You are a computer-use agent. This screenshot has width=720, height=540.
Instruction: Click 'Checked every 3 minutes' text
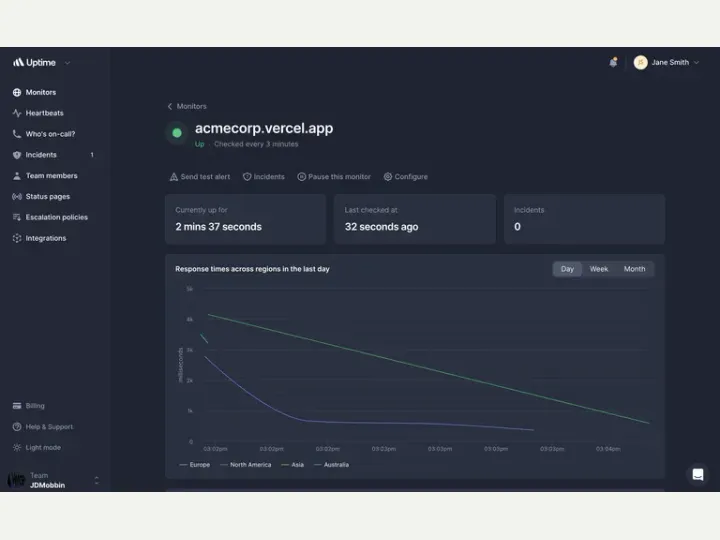256,144
